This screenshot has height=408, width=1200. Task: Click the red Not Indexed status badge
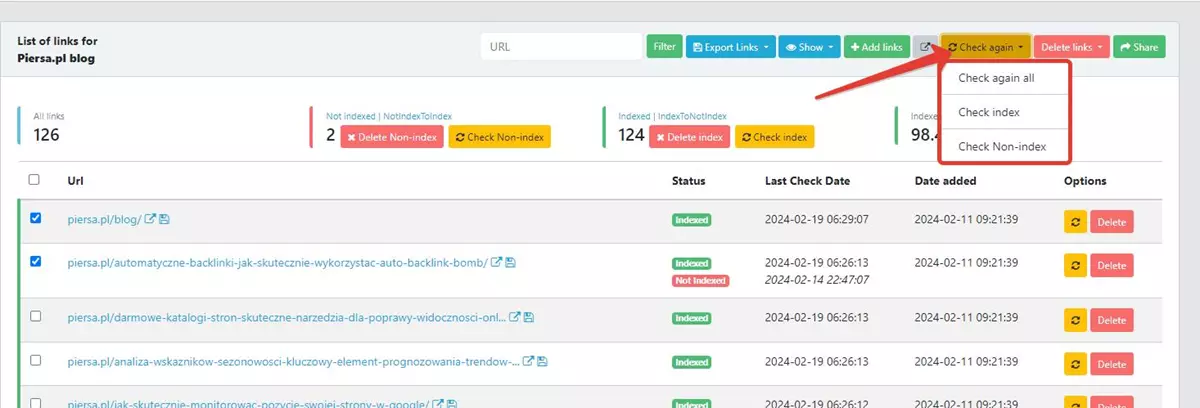tap(700, 281)
